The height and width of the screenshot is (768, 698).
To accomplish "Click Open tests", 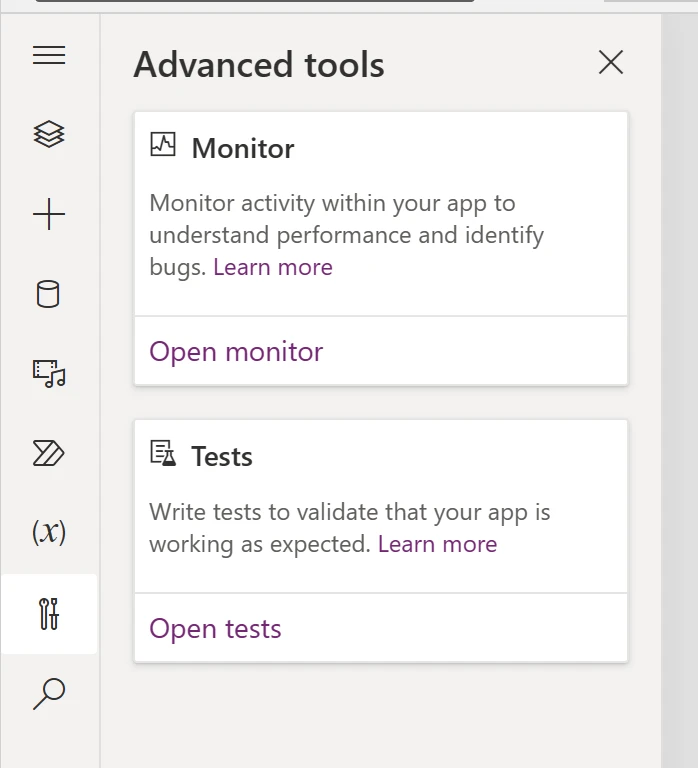I will tap(215, 629).
